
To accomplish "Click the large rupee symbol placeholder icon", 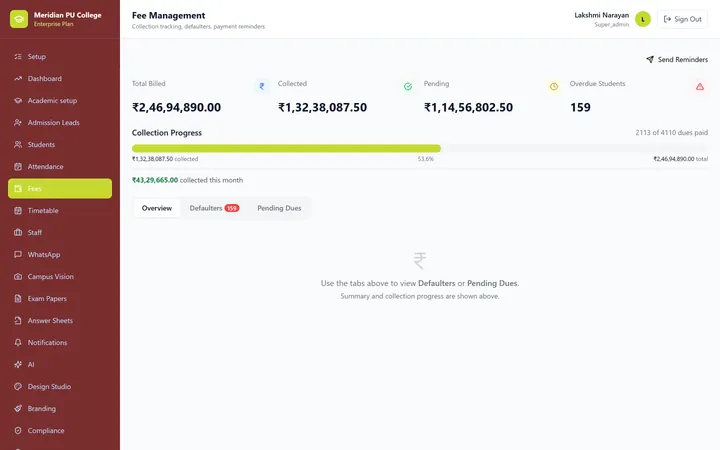I will click(x=420, y=260).
